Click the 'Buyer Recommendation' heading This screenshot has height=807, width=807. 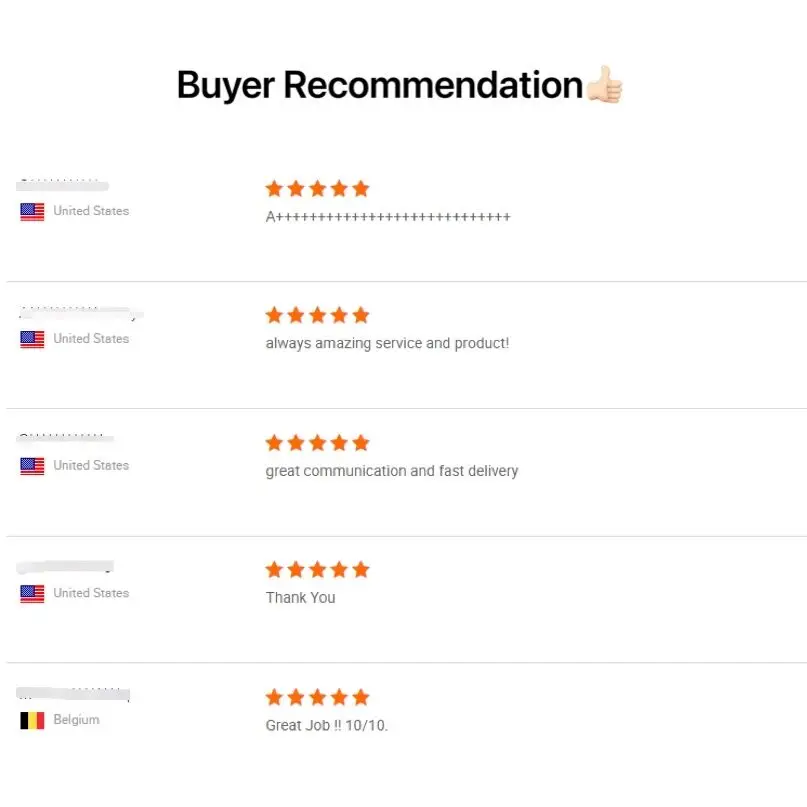click(x=379, y=85)
